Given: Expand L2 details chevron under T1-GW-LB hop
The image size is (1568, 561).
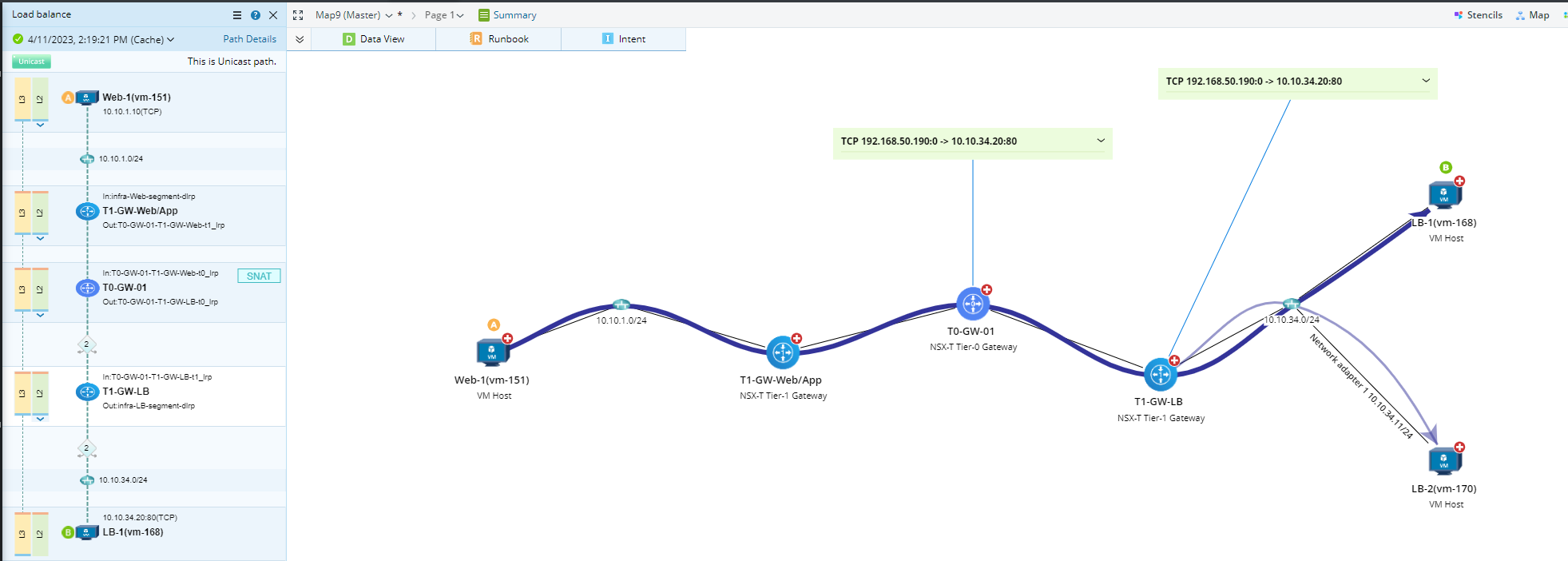Looking at the screenshot, I should point(40,419).
